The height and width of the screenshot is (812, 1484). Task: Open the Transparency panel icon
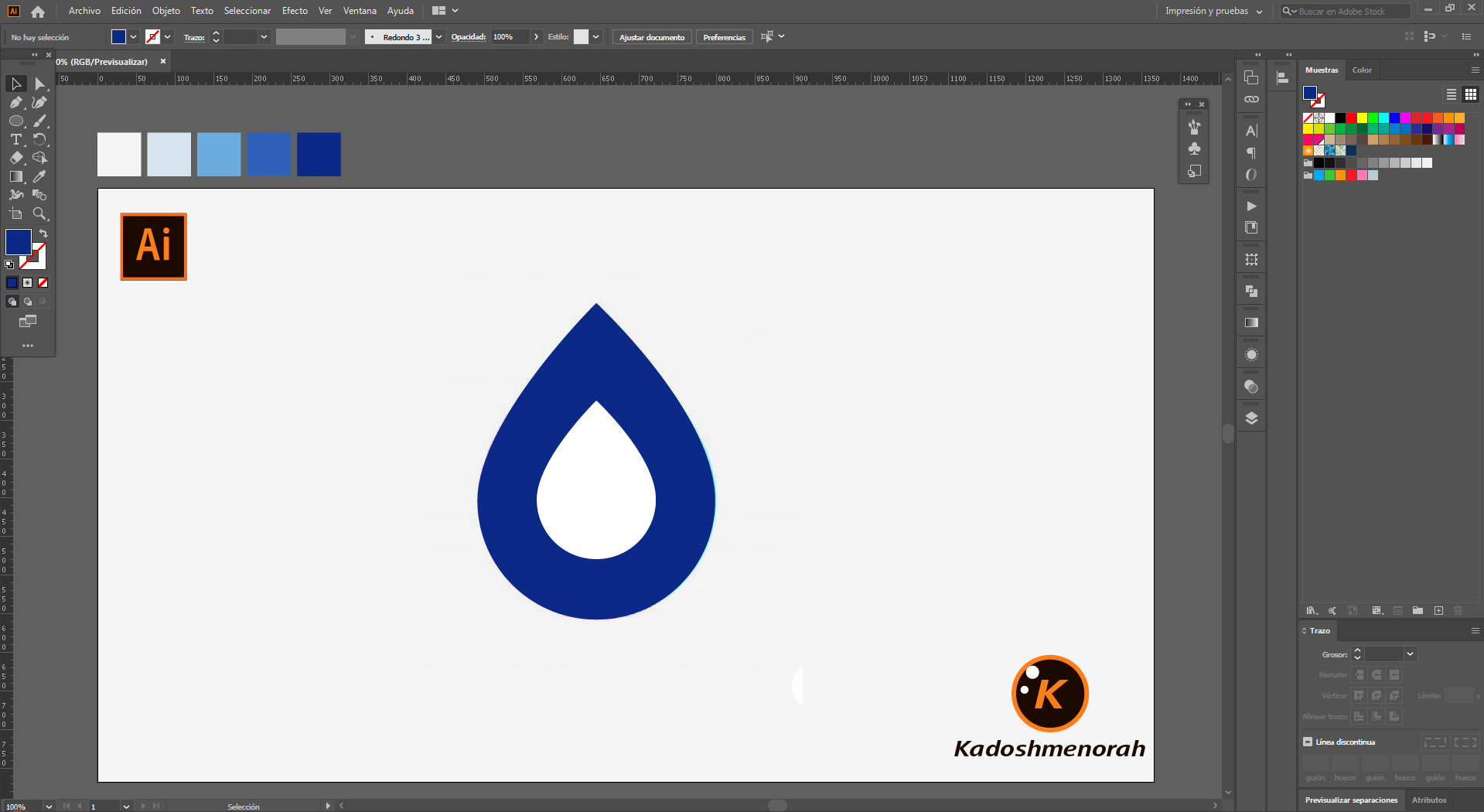(1251, 387)
